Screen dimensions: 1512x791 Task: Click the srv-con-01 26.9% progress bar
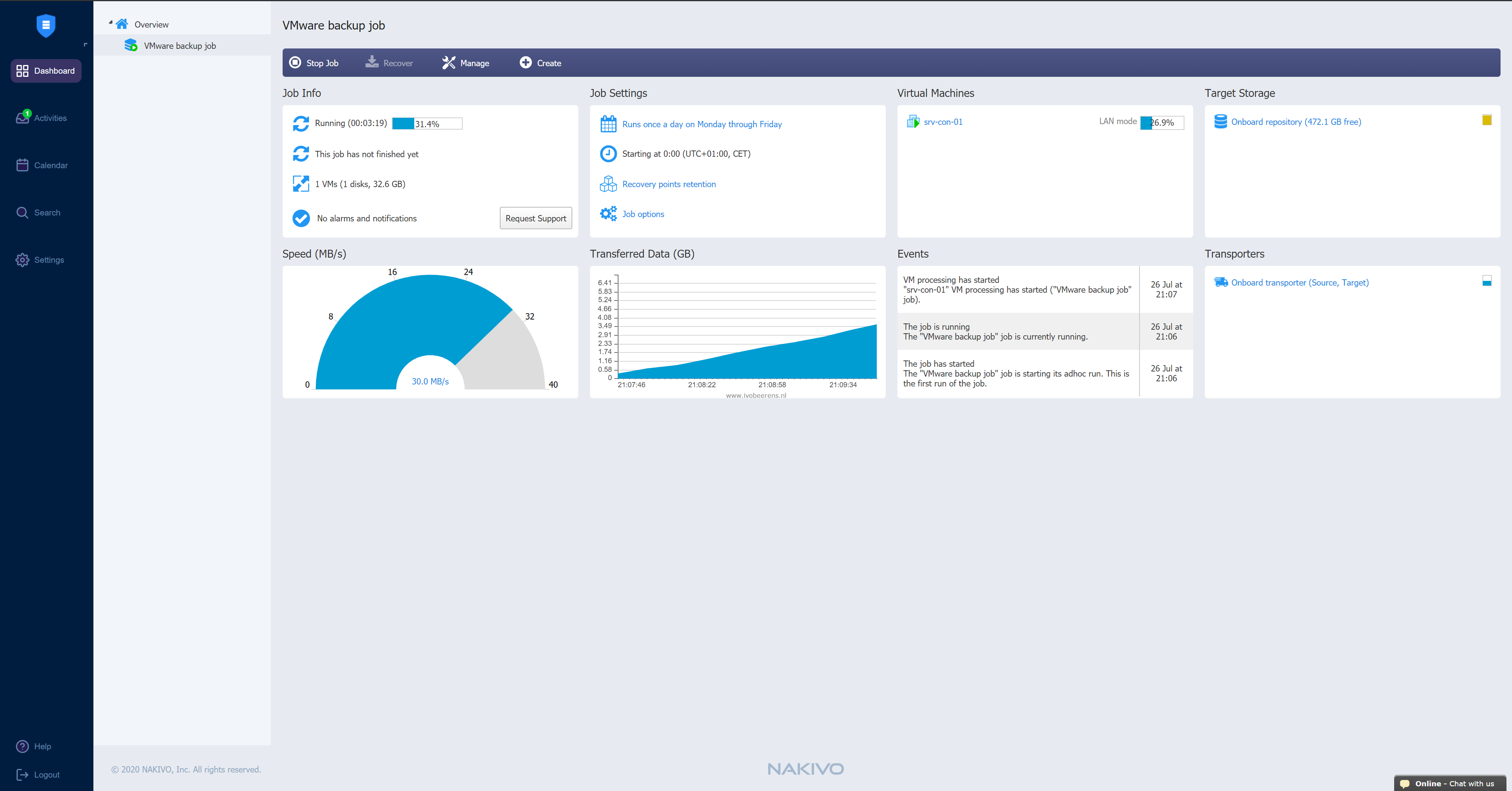(1162, 123)
